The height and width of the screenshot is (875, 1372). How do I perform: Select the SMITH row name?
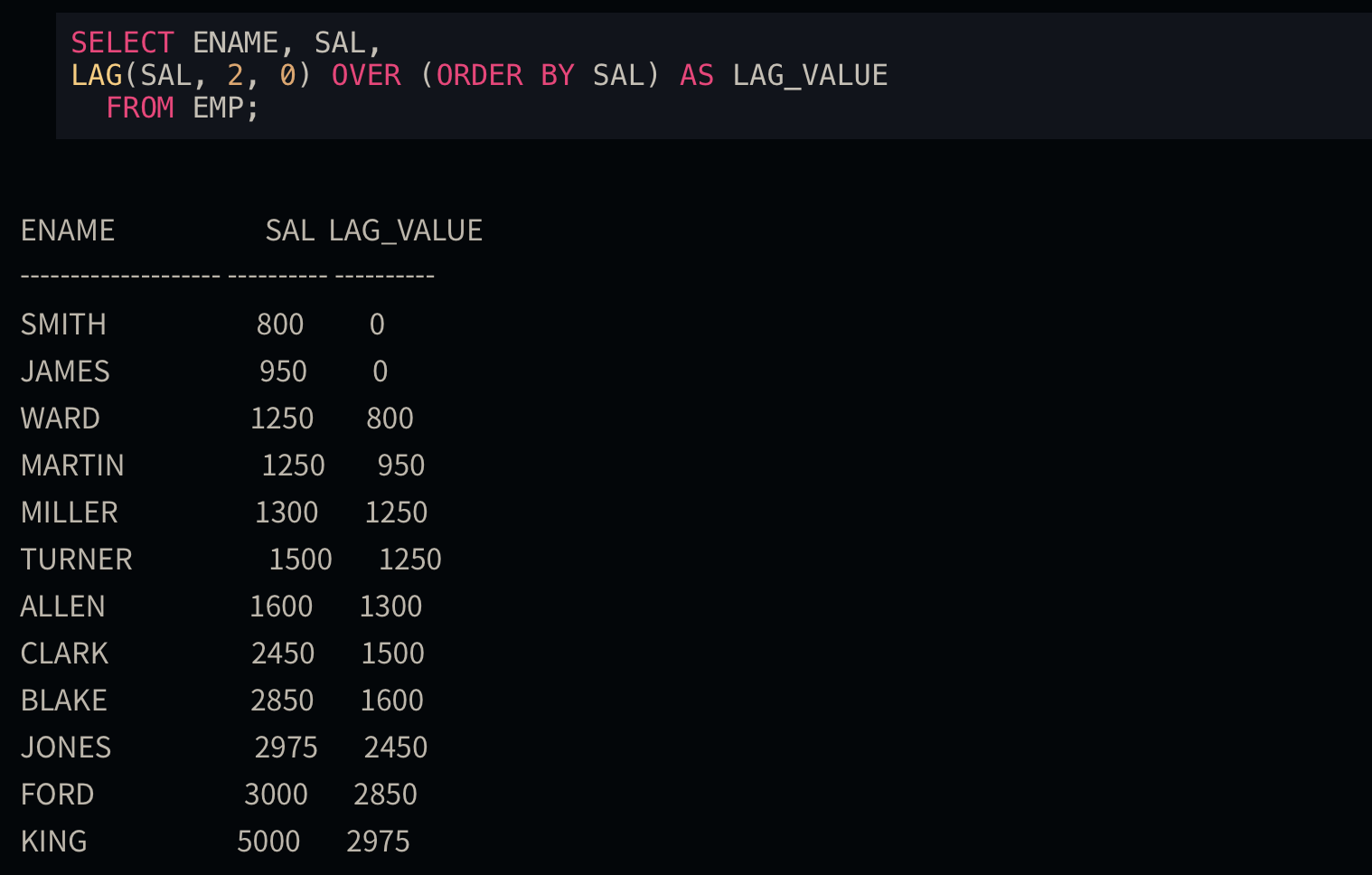point(63,325)
